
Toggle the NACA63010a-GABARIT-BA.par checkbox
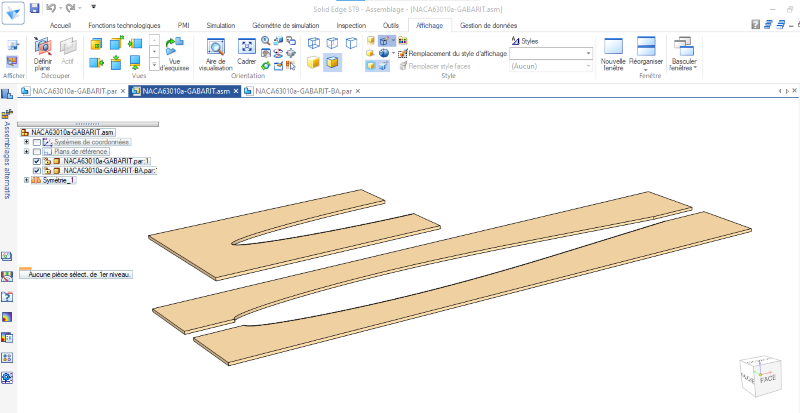coord(37,171)
